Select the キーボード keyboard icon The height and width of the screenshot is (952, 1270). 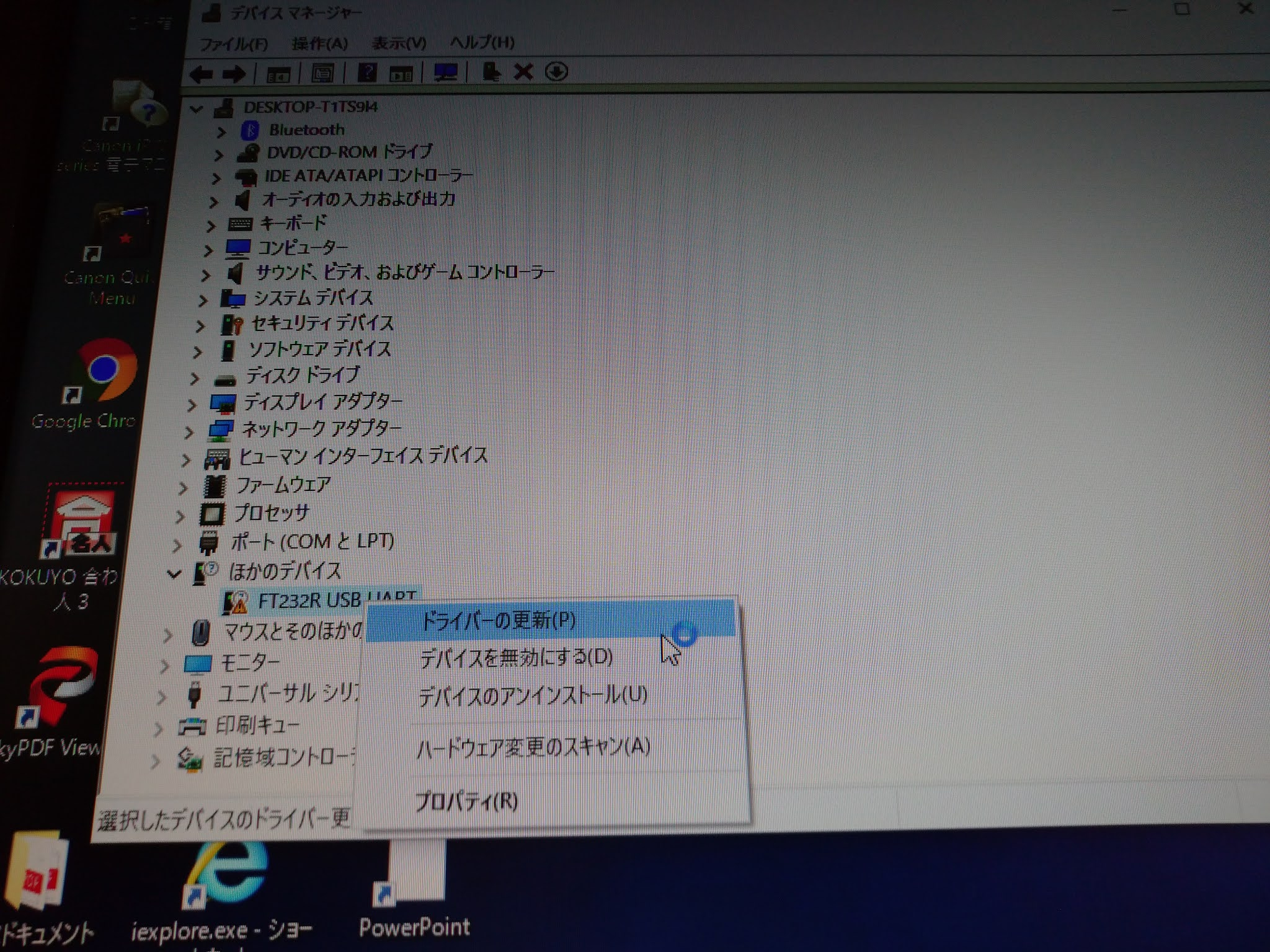pos(240,223)
